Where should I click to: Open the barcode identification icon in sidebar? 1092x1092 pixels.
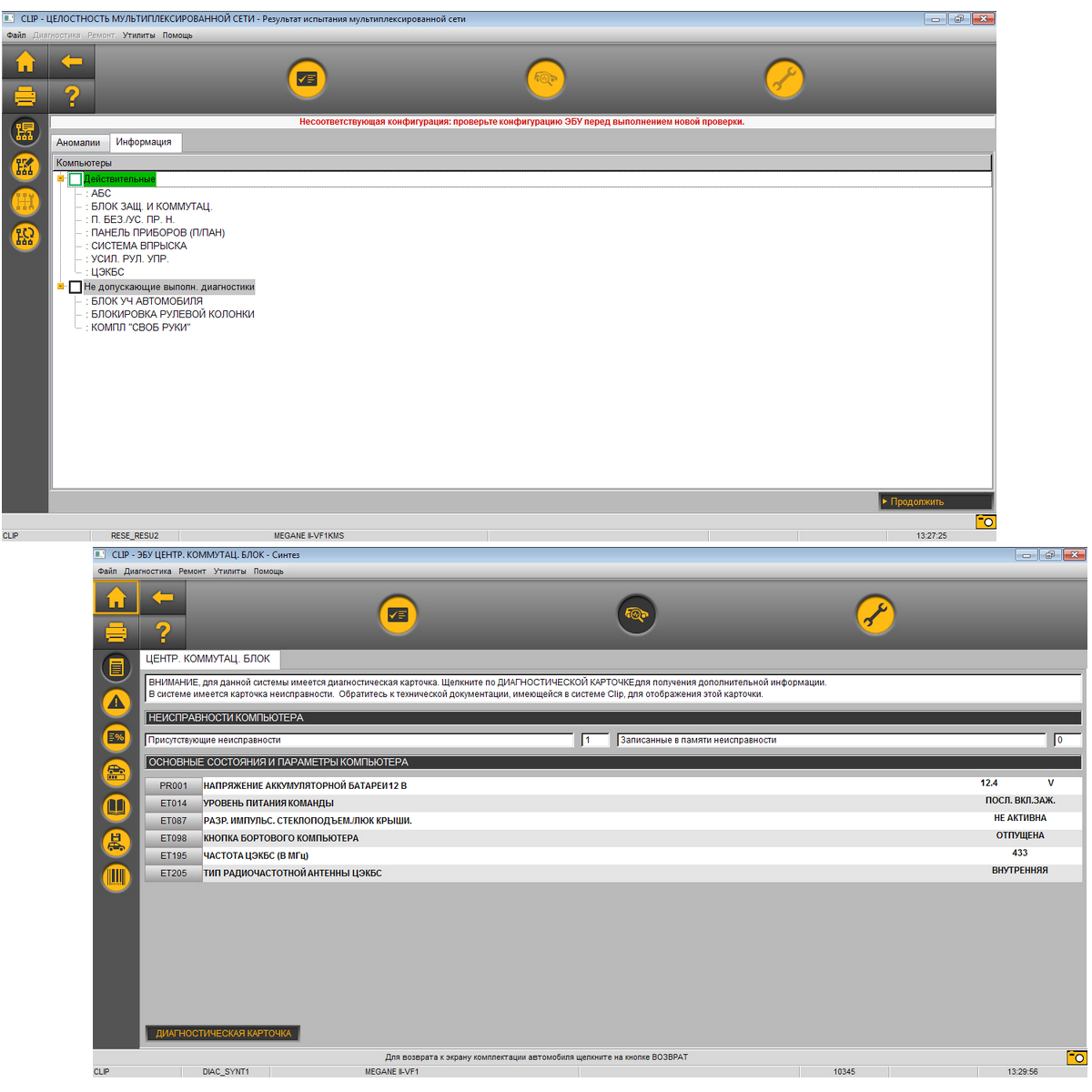(116, 877)
